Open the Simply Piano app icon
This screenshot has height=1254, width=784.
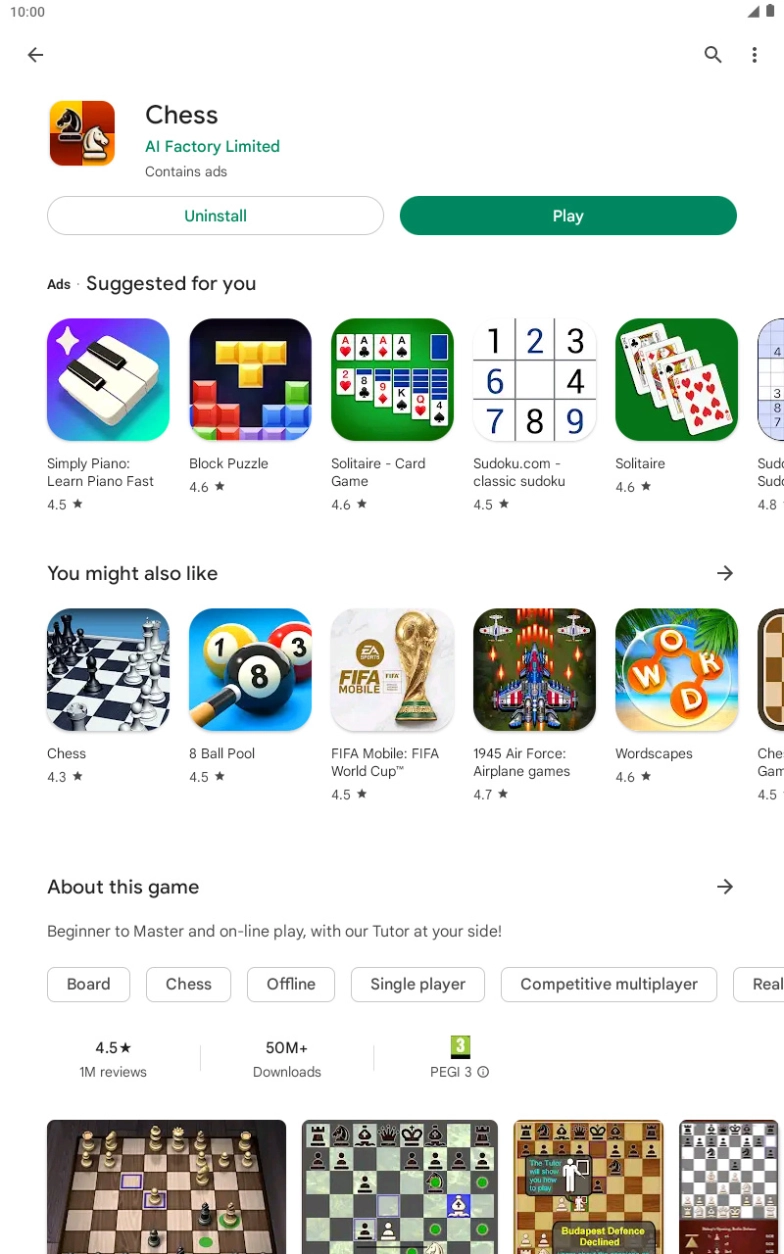[108, 380]
